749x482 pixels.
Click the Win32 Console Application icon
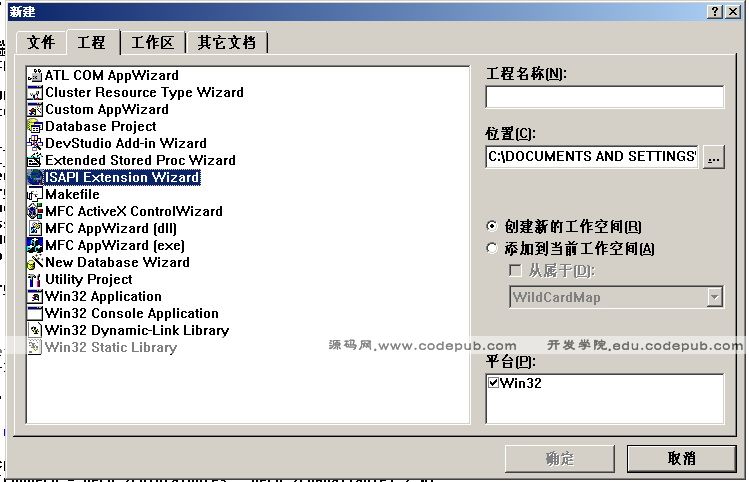pyautogui.click(x=35, y=313)
